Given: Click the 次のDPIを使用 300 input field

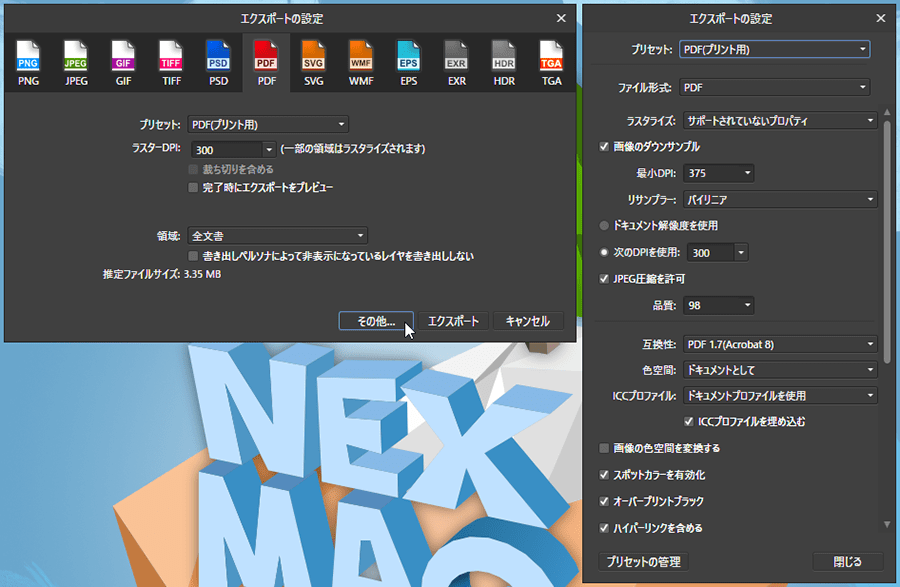Looking at the screenshot, I should (x=711, y=252).
